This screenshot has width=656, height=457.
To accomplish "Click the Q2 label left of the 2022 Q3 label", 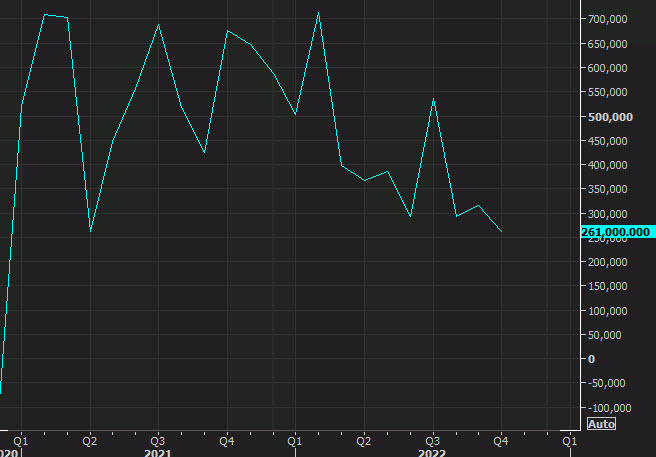I will coord(364,441).
